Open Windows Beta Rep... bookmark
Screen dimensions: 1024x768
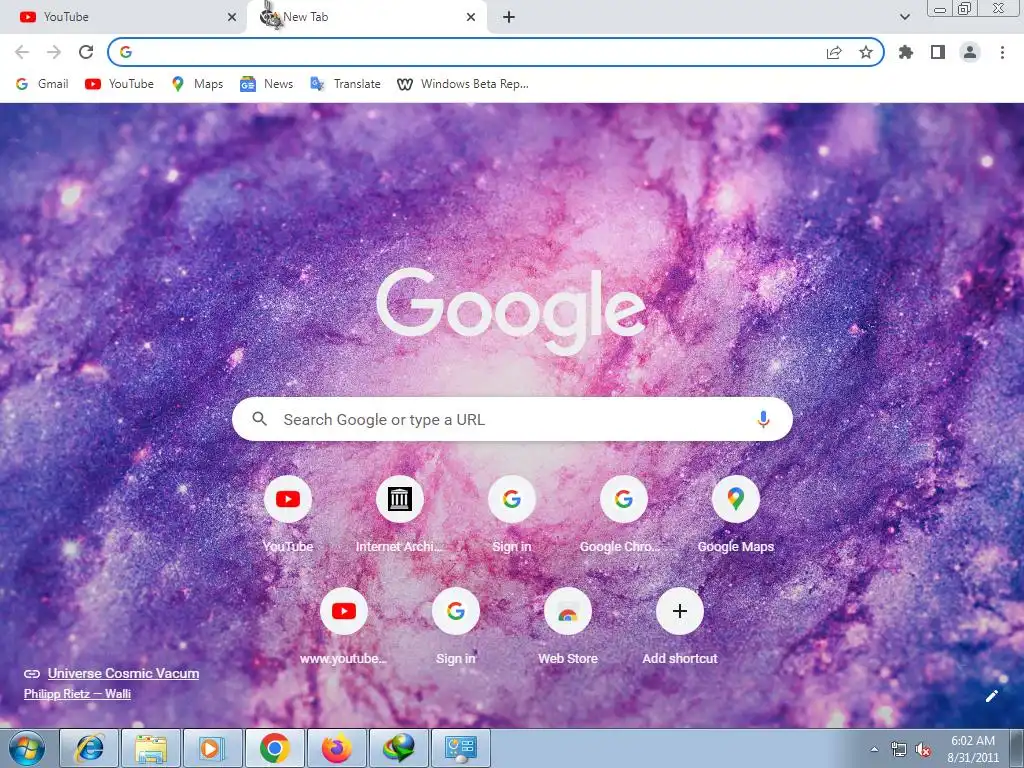pyautogui.click(x=463, y=84)
